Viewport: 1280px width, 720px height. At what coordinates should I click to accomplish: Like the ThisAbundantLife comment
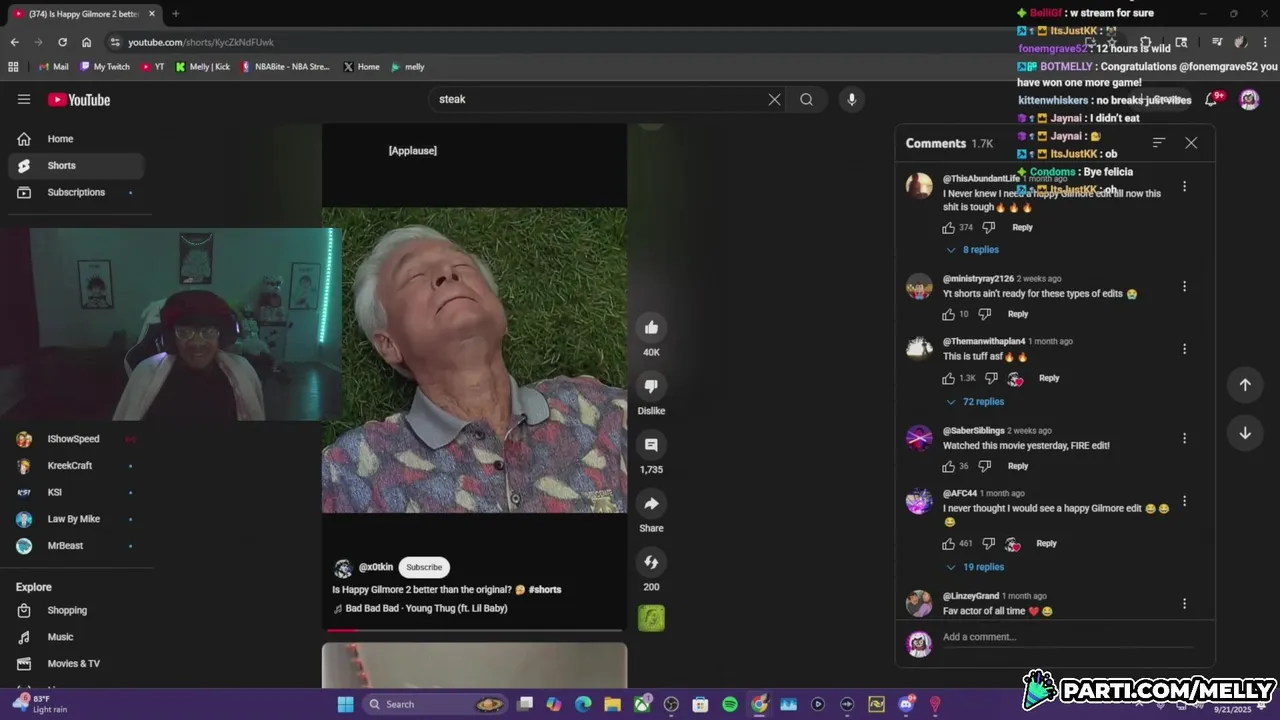[949, 228]
